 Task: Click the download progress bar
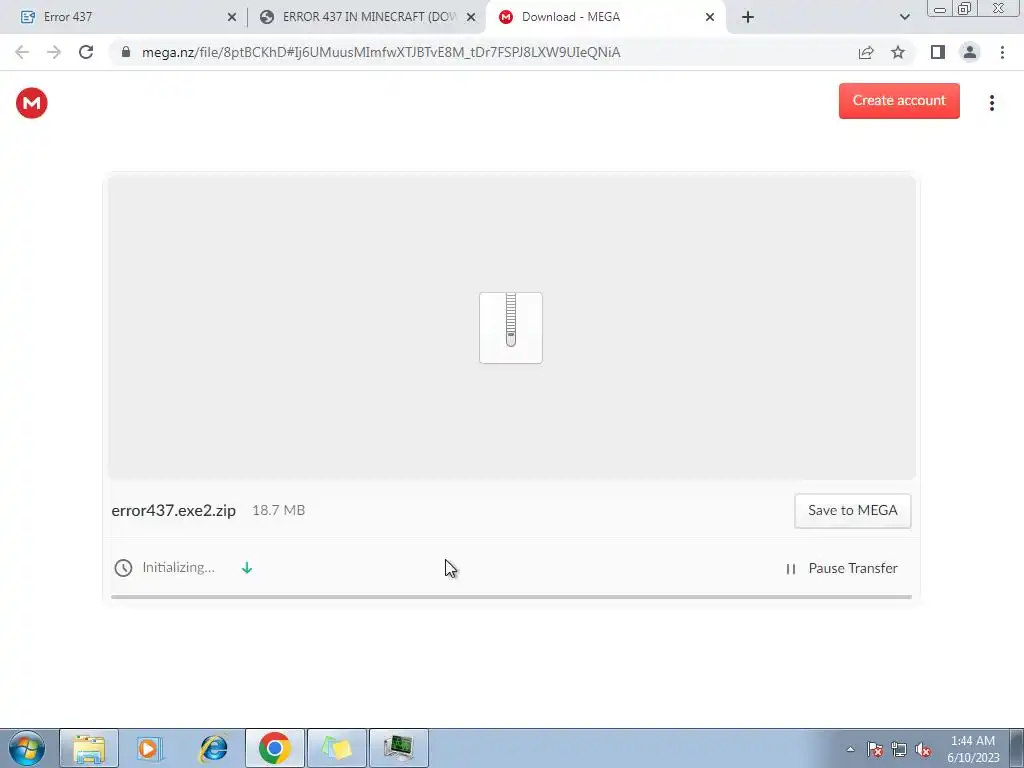511,596
